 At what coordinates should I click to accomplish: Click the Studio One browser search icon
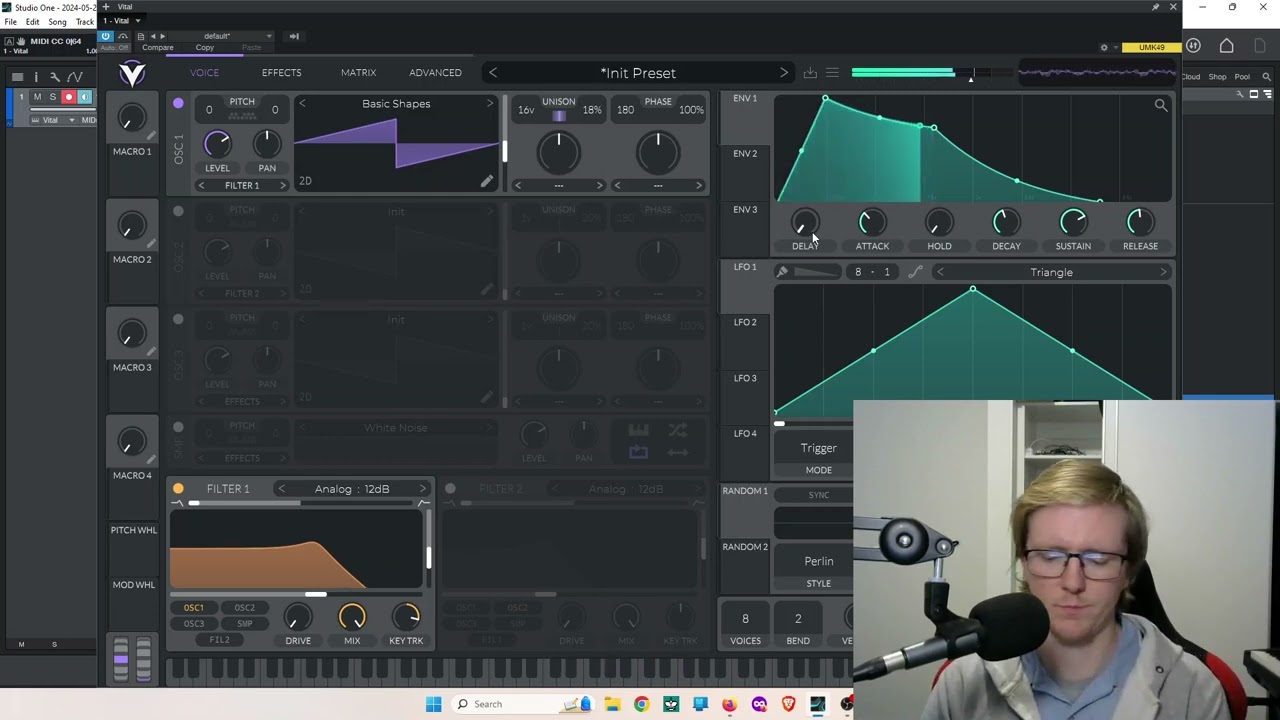click(1266, 76)
